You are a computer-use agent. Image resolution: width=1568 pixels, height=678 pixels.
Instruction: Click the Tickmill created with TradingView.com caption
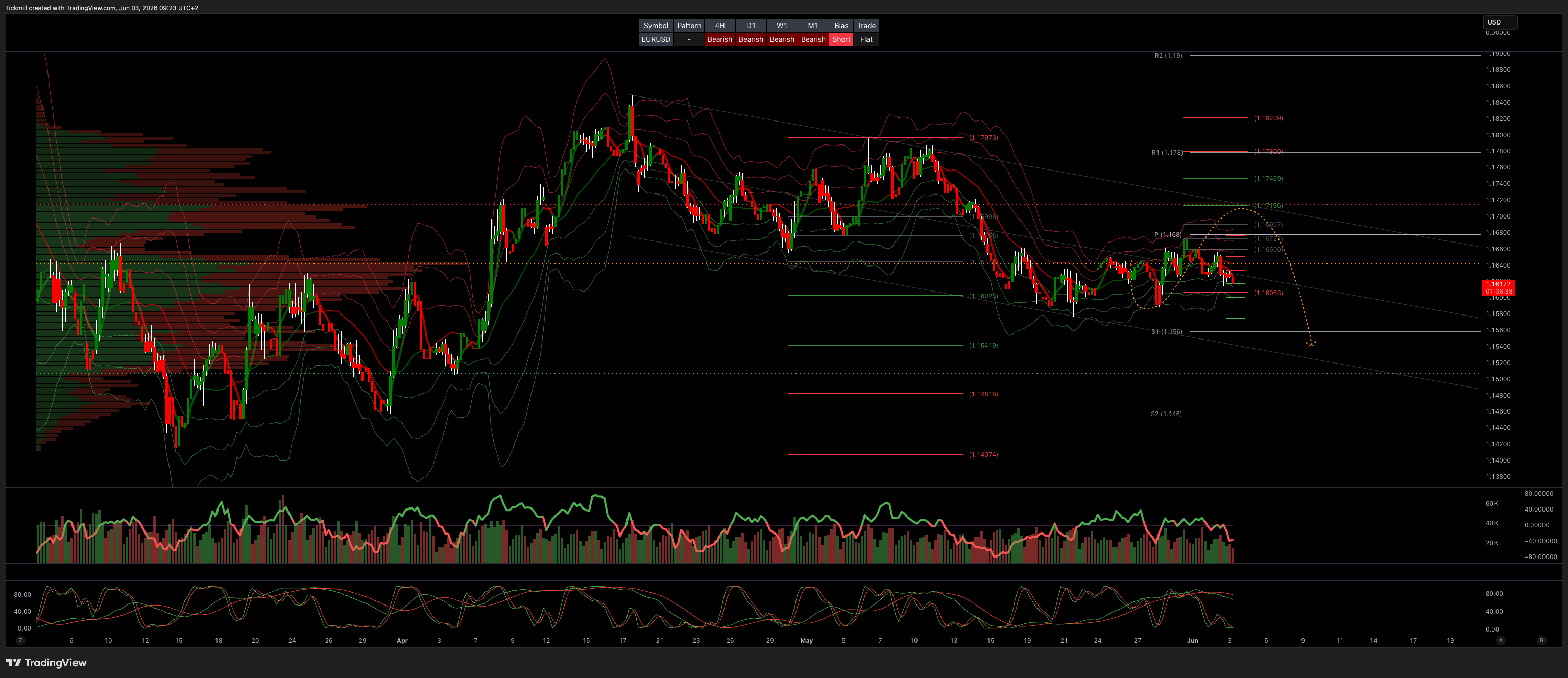[102, 8]
